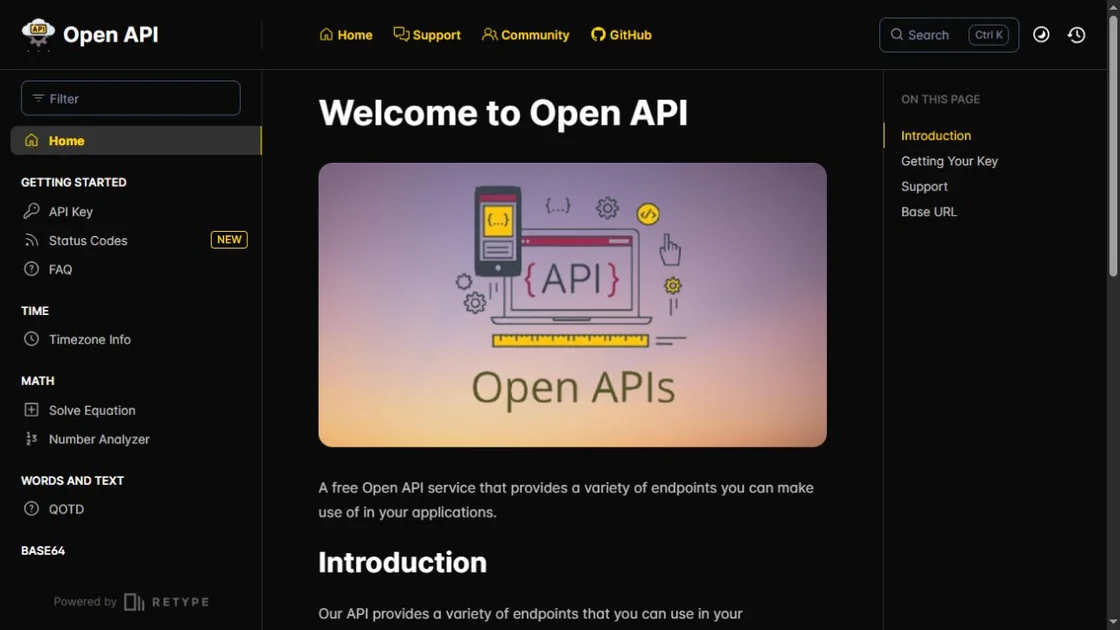
Task: Click the Ctrl K shortcut badge
Action: click(989, 34)
